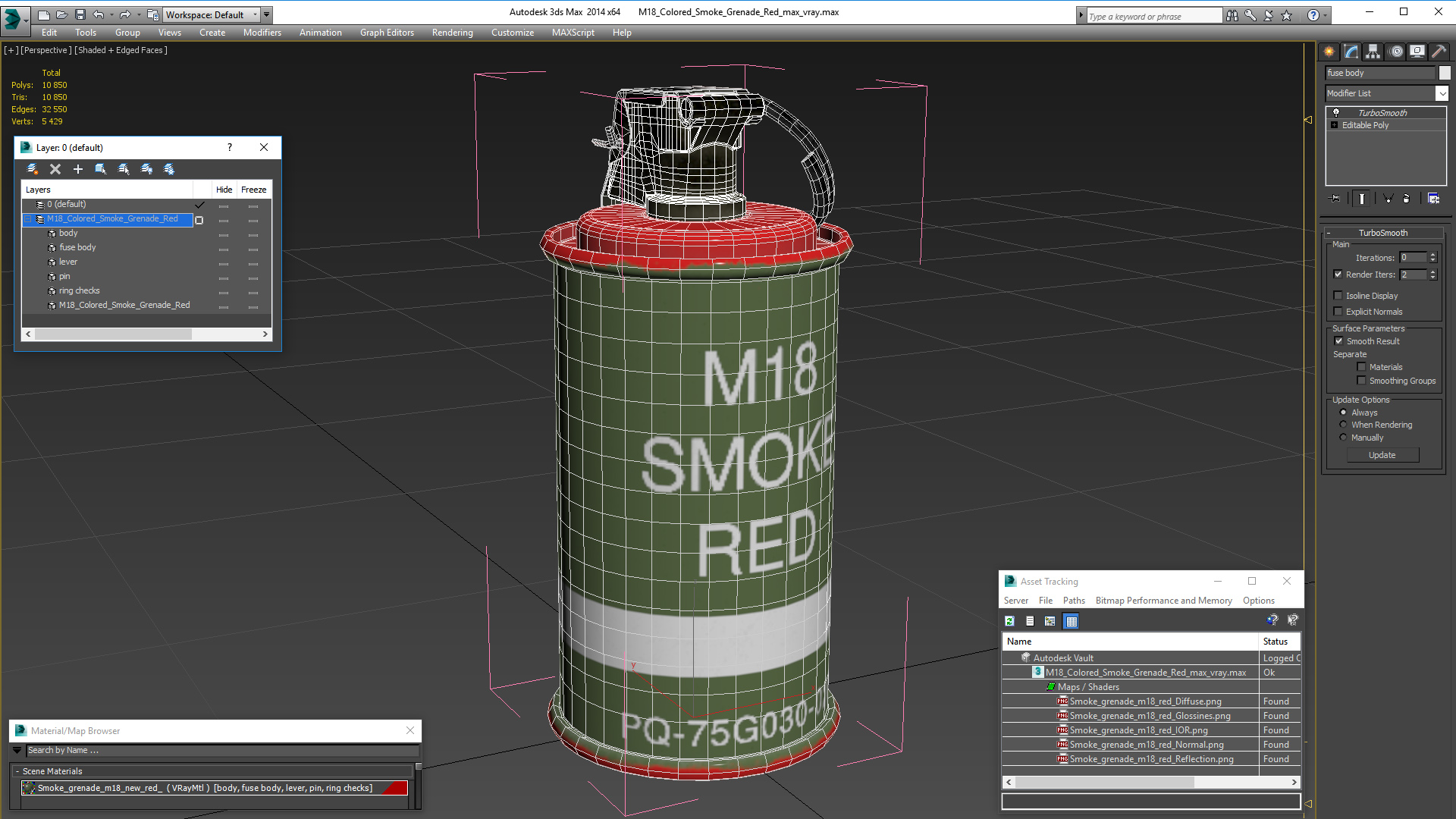Select the Manually update option
Screen dimensions: 1456x819
pyautogui.click(x=1344, y=438)
